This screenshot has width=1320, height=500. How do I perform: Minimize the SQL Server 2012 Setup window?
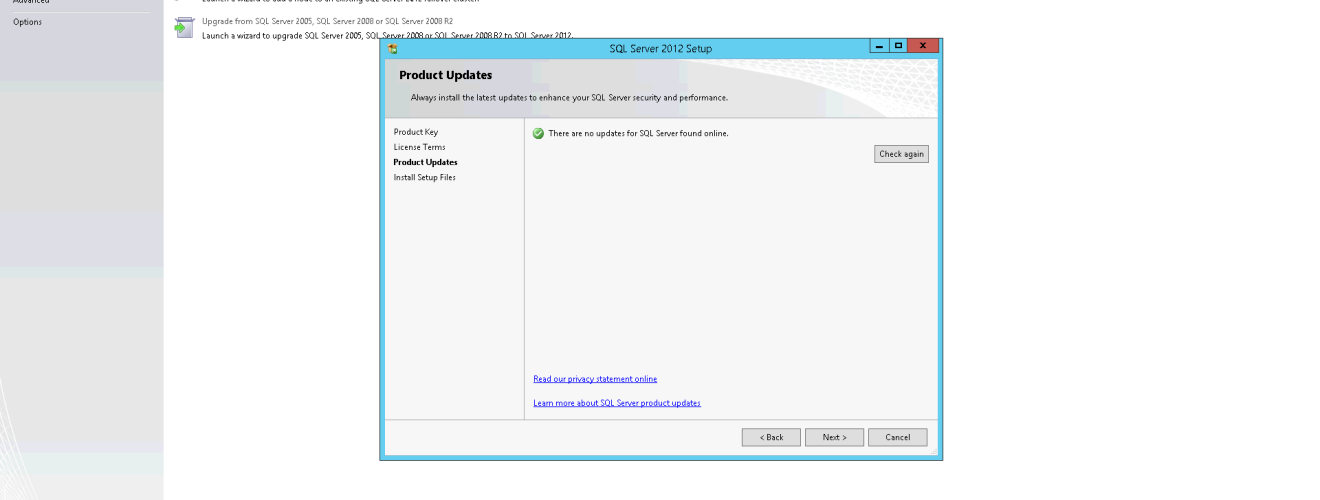[879, 46]
